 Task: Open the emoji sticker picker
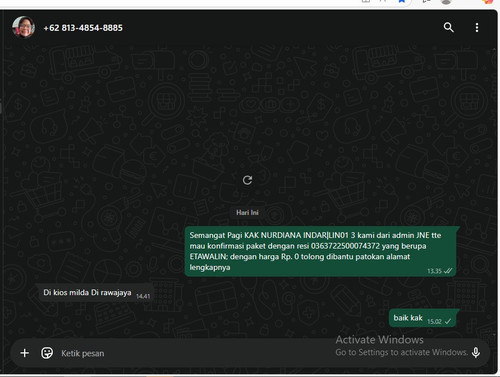(x=47, y=353)
